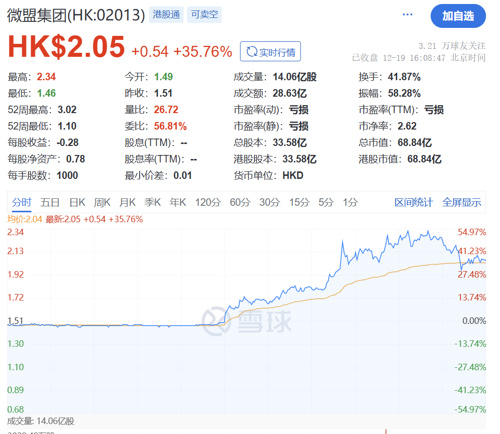Select the 月K chart tab

[x=127, y=202]
